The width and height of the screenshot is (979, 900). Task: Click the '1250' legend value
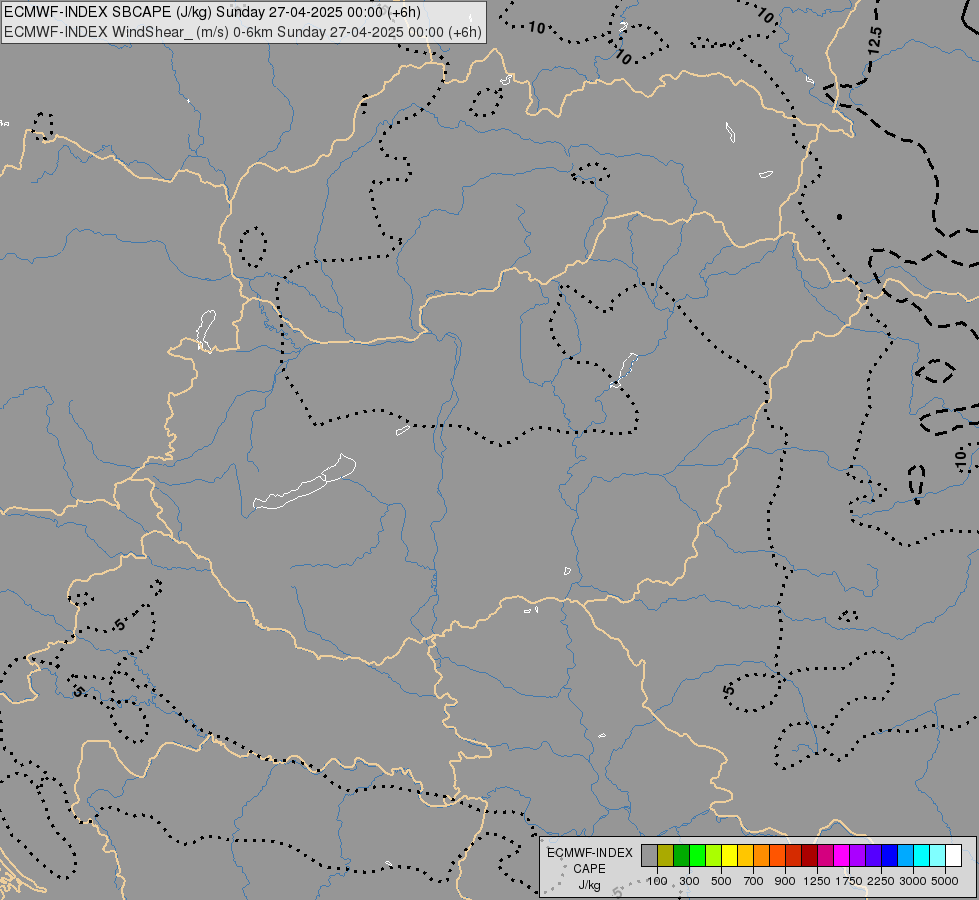(x=817, y=881)
